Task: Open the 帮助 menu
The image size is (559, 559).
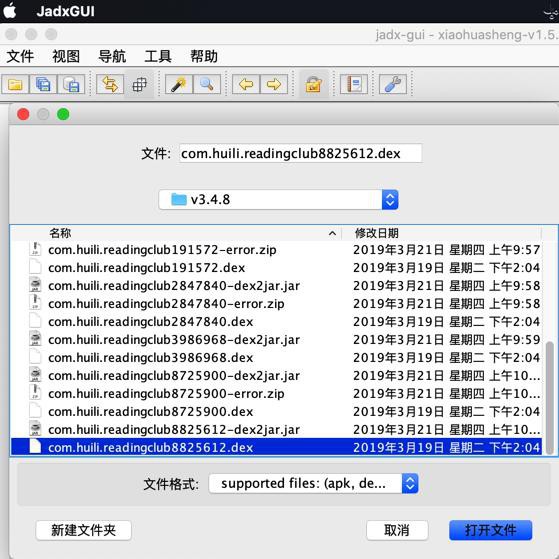Action: [x=204, y=56]
